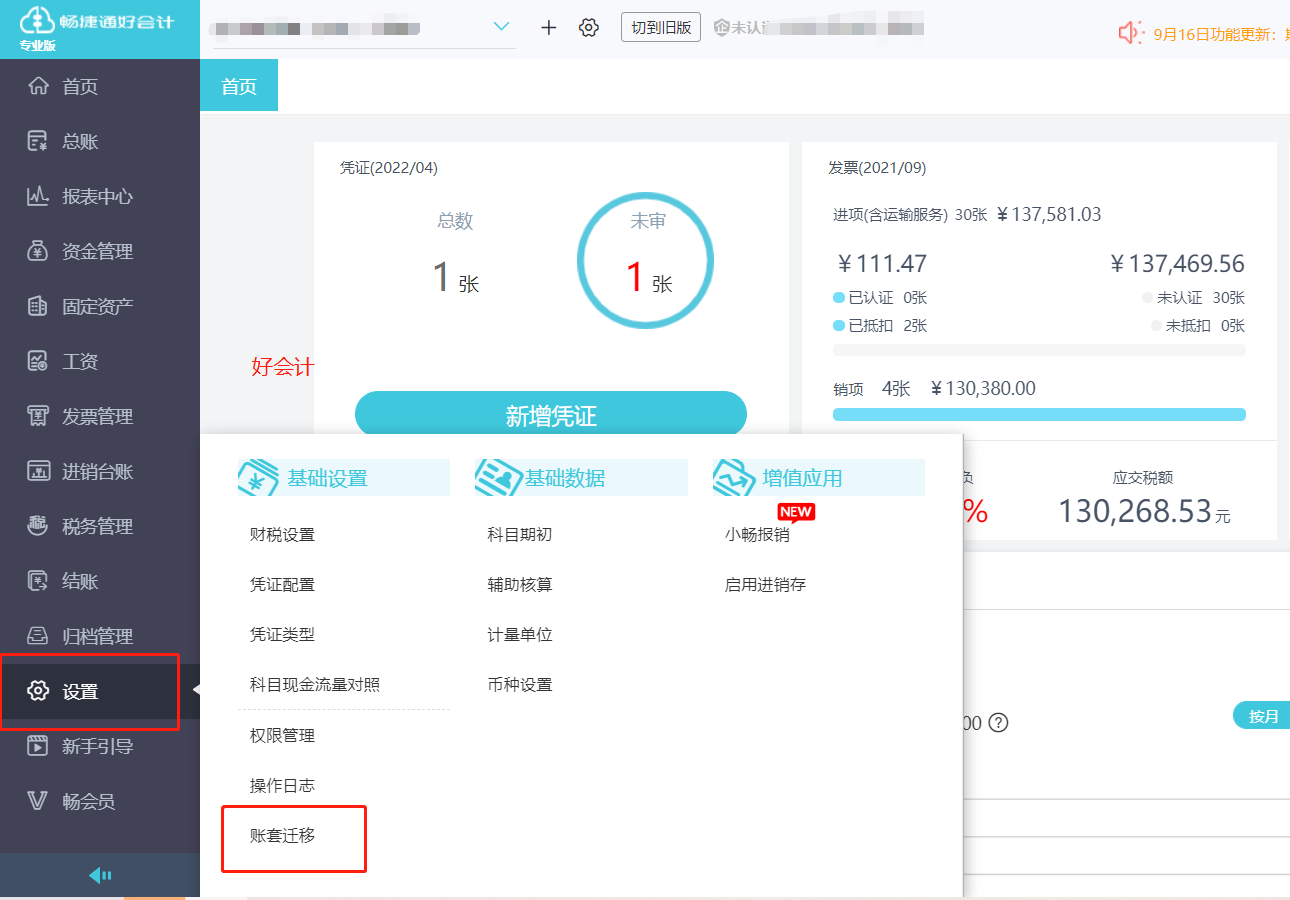The height and width of the screenshot is (900, 1290).
Task: Select the 固定资产 building icon
Action: 38,306
